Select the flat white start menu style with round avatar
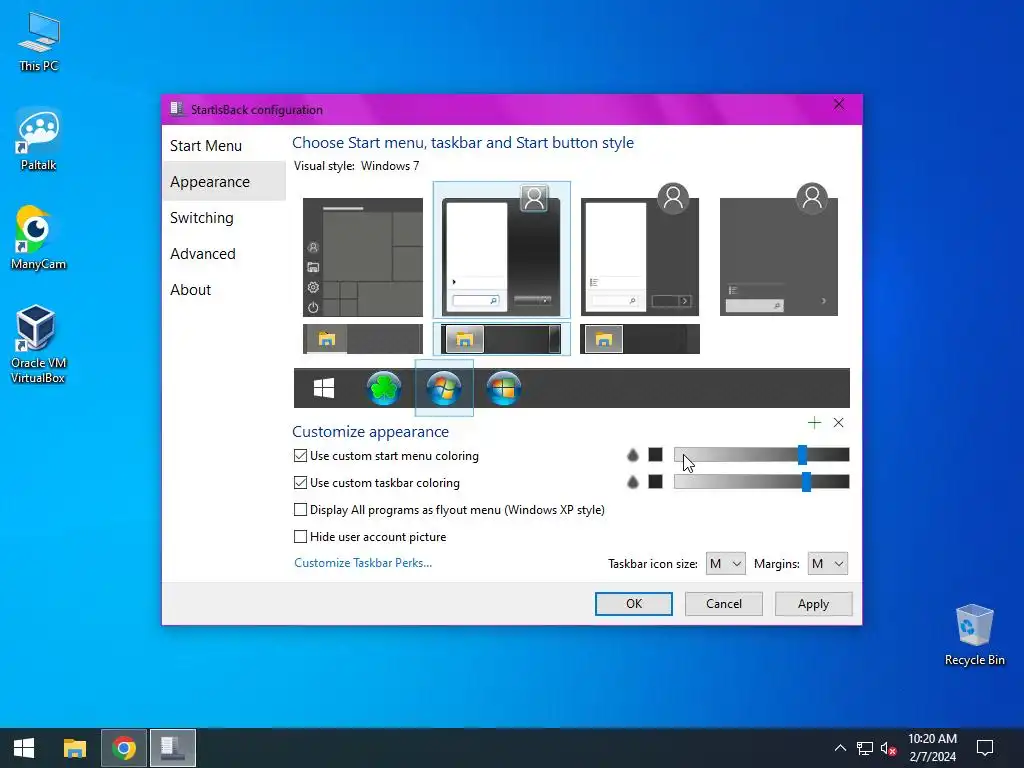Image resolution: width=1024 pixels, height=768 pixels. click(640, 250)
